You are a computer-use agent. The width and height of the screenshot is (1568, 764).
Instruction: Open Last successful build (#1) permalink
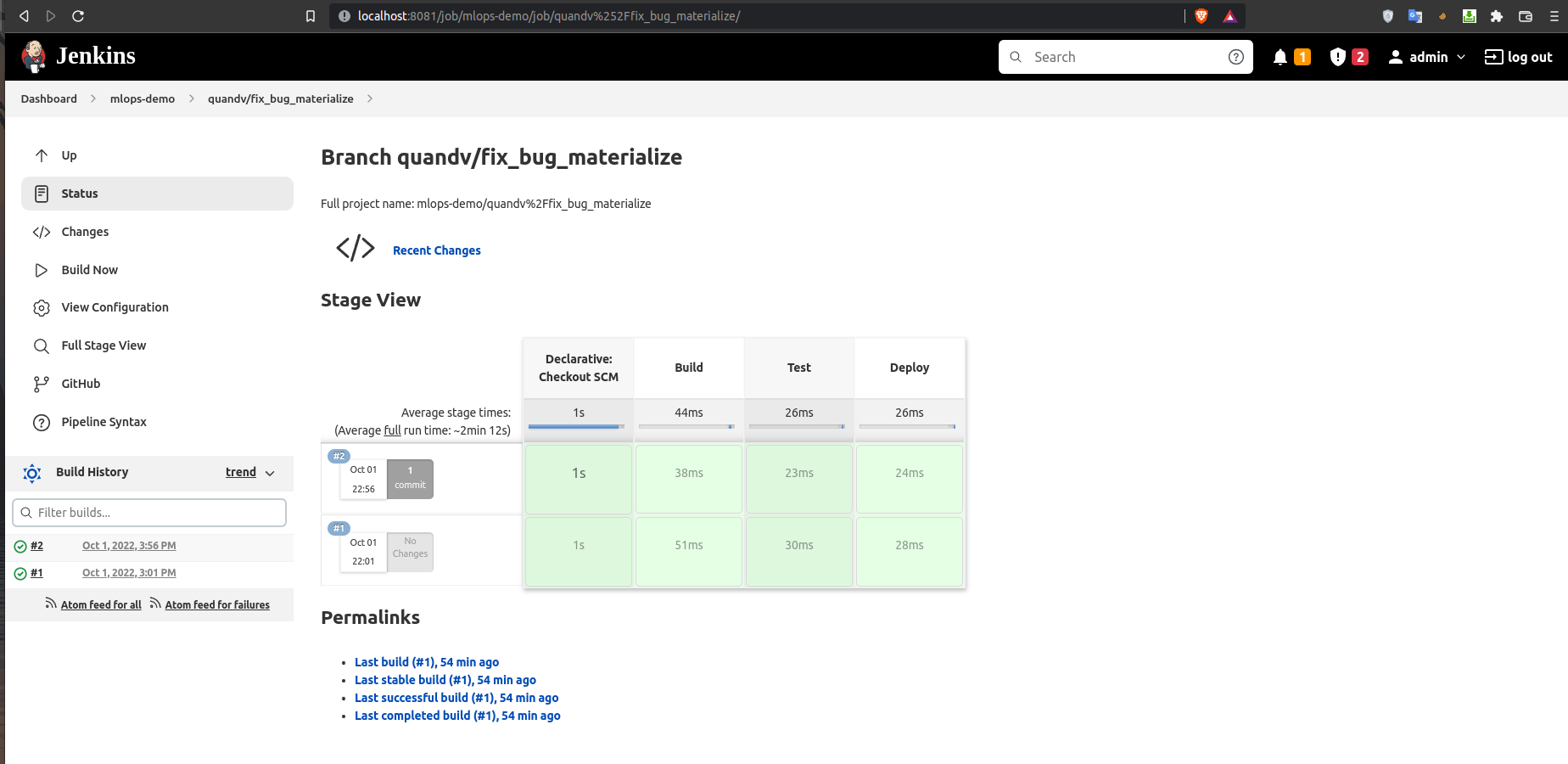tap(456, 698)
